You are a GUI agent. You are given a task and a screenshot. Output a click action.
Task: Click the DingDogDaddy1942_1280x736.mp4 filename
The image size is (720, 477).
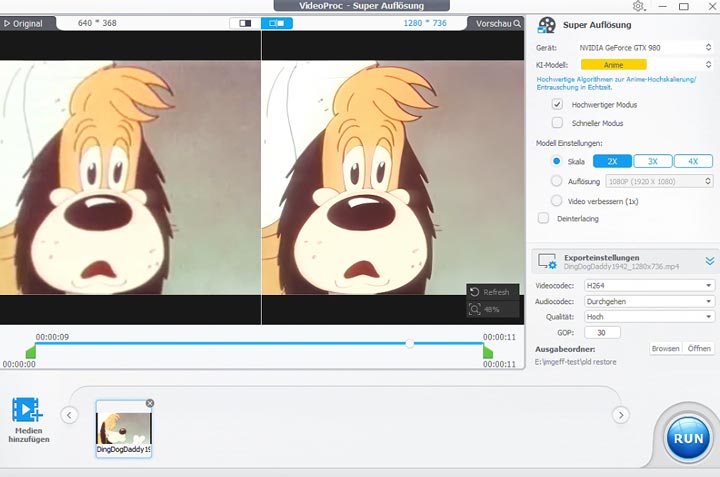pos(621,266)
